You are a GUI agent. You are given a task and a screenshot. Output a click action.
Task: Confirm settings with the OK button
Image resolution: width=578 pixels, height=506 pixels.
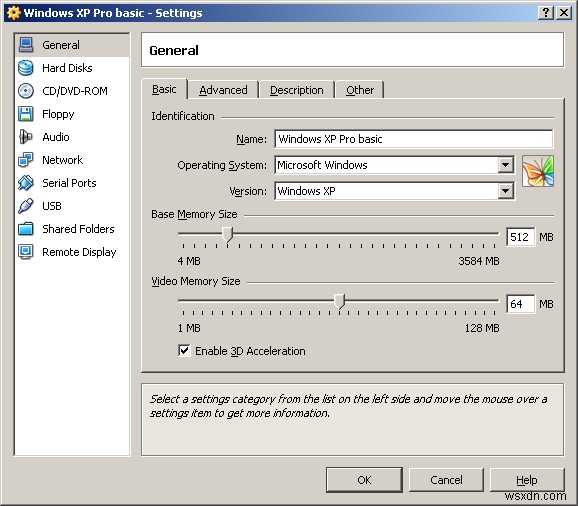(364, 480)
